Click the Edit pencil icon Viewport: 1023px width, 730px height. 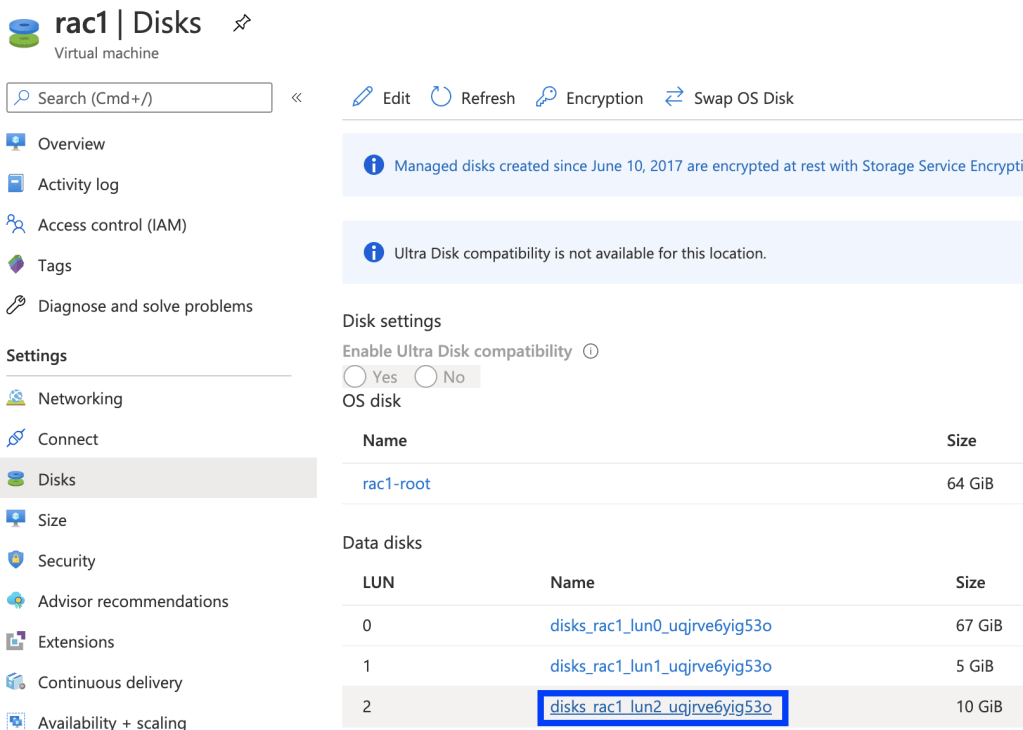pyautogui.click(x=363, y=97)
